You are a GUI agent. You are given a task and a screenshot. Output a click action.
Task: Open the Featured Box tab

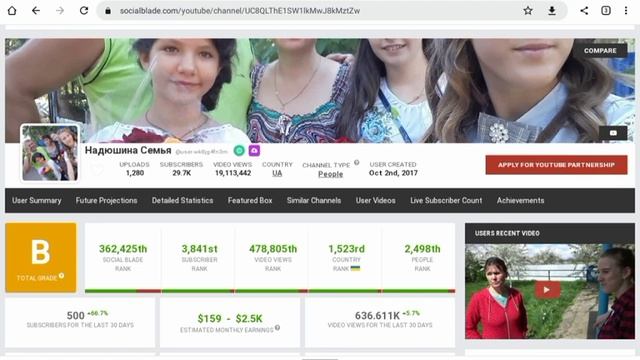click(x=250, y=200)
